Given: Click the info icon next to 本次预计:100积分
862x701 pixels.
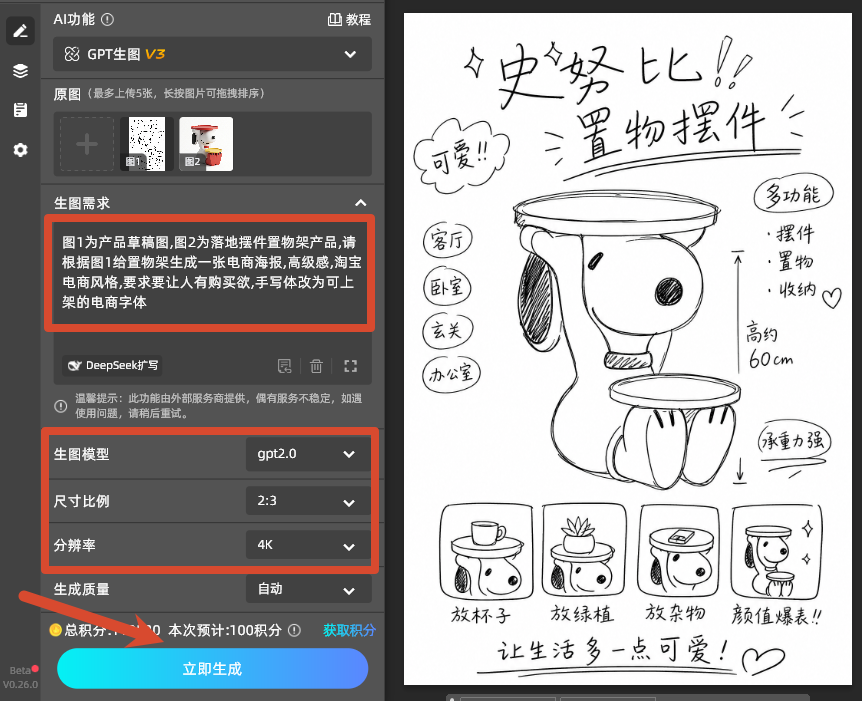Looking at the screenshot, I should [295, 630].
